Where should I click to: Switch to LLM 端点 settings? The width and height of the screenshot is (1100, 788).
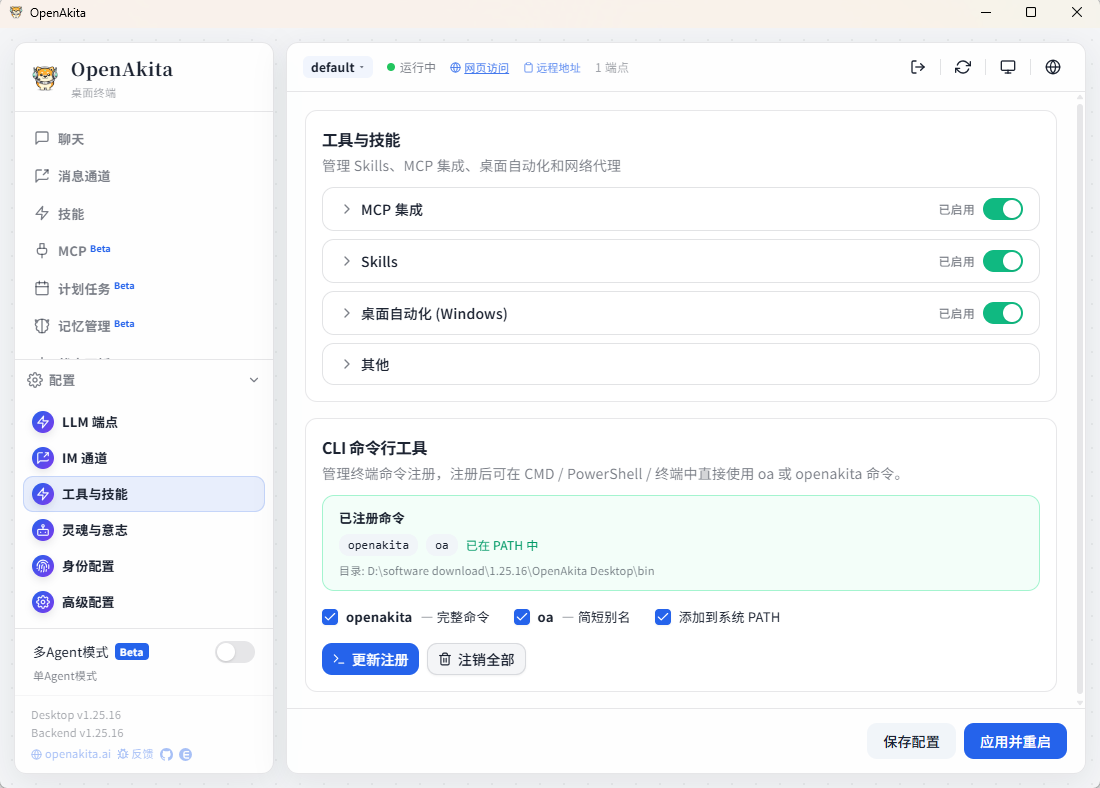[x=144, y=422]
